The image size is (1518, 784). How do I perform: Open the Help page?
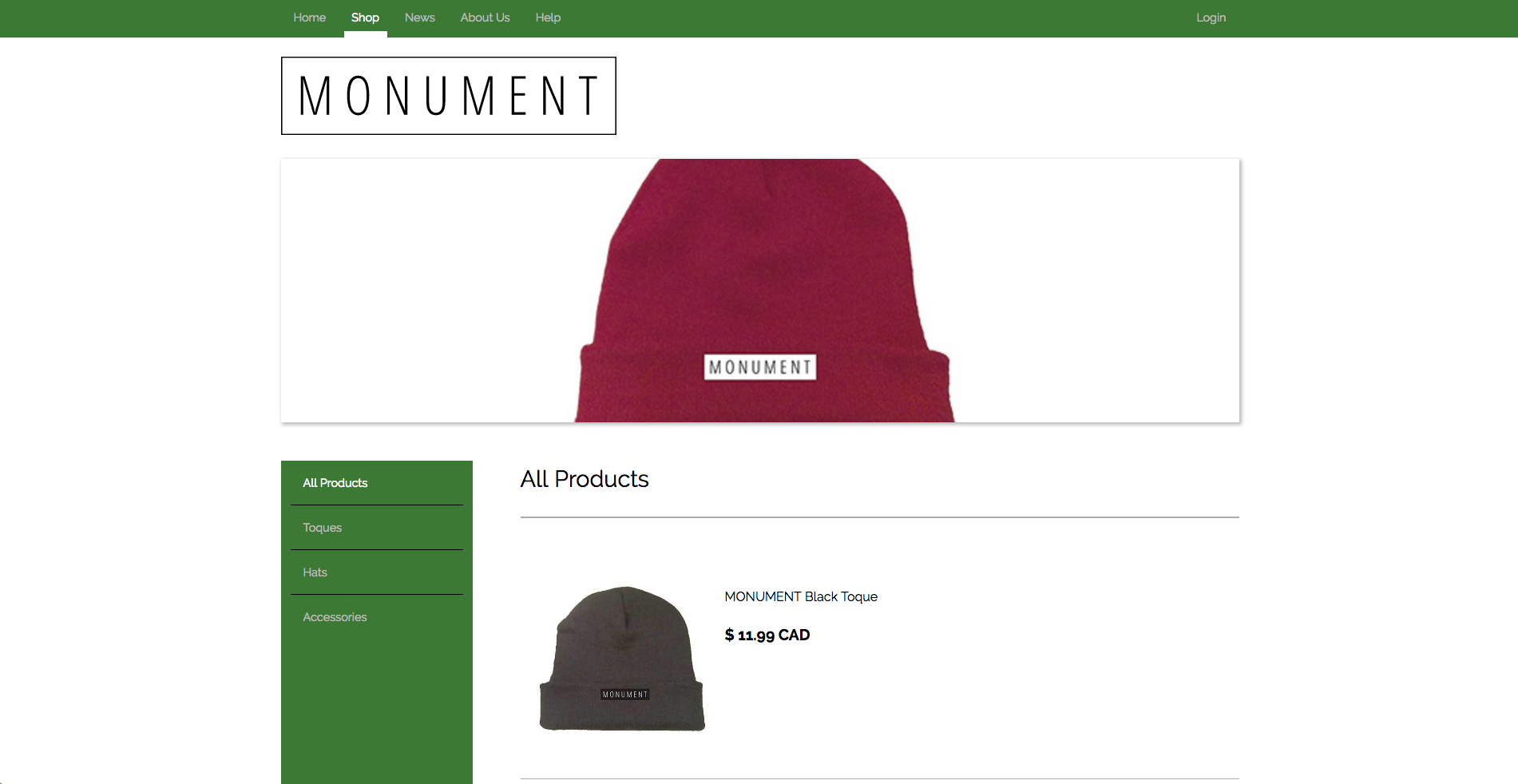548,18
